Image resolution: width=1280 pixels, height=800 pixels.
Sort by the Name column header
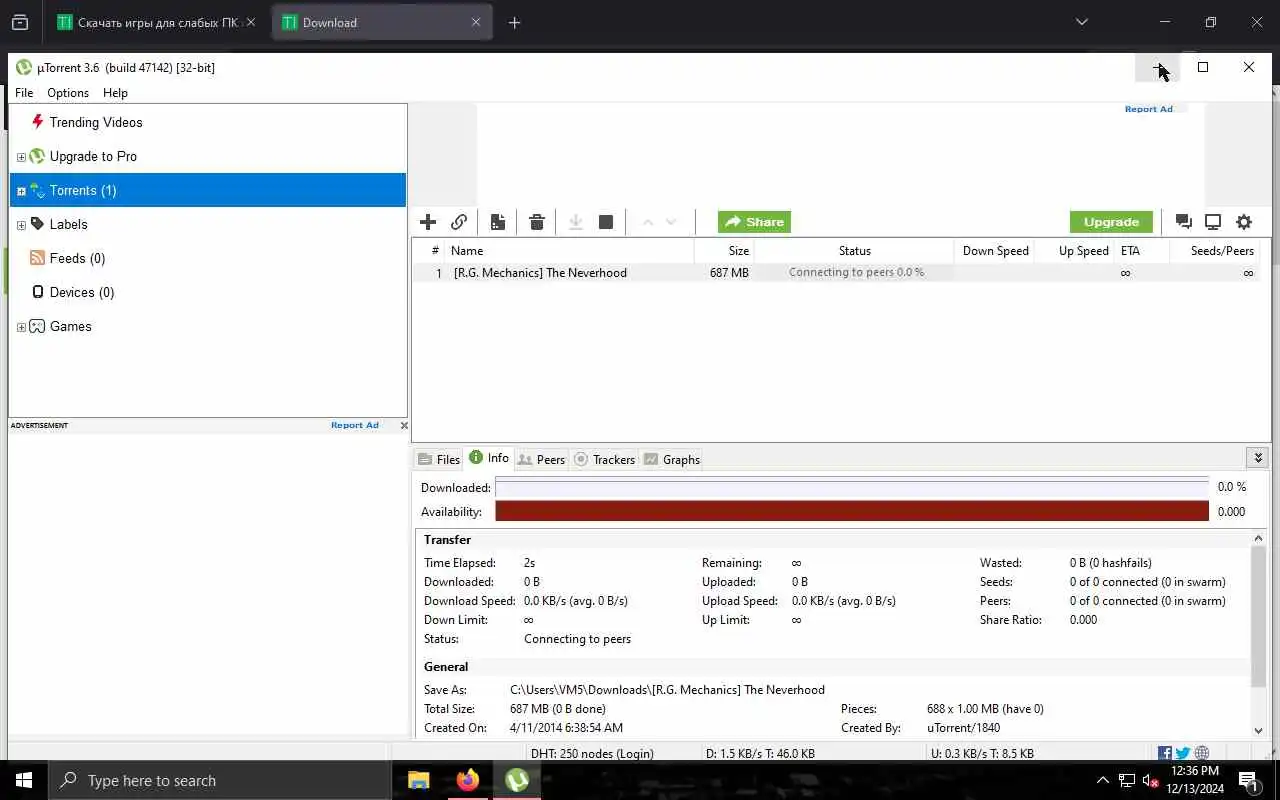tap(569, 251)
